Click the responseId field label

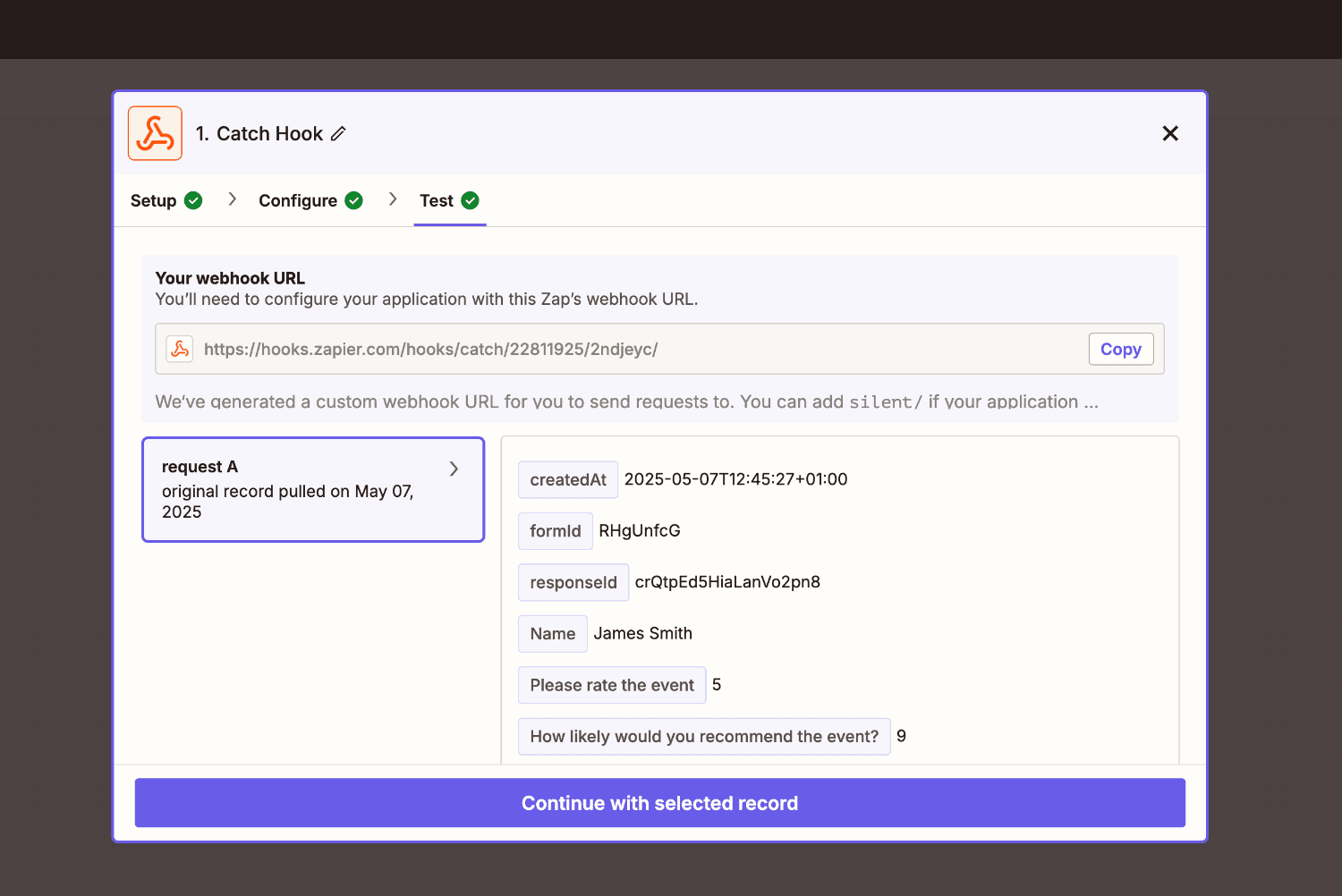(x=573, y=582)
